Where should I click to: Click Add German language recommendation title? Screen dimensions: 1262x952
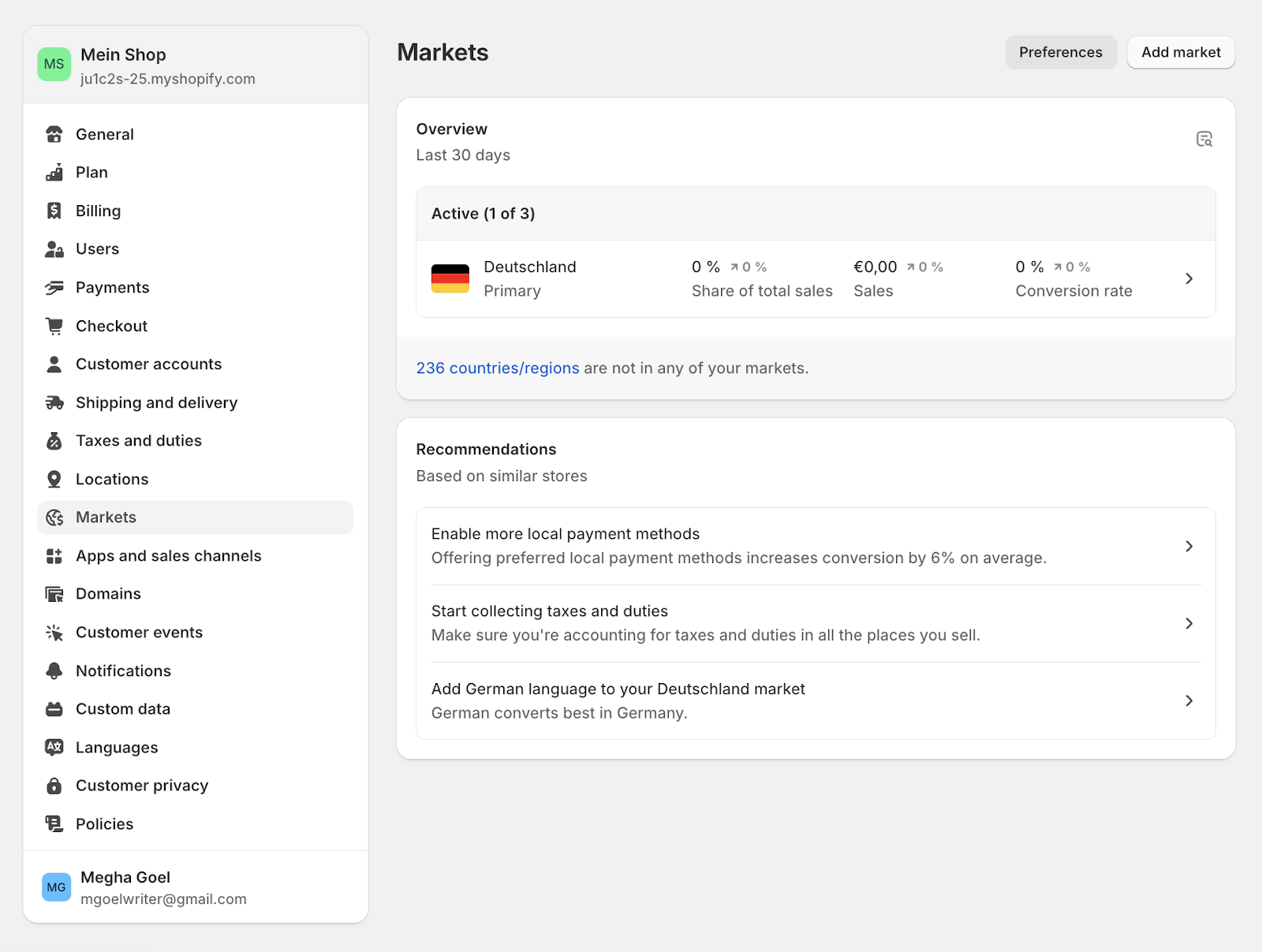pyautogui.click(x=618, y=689)
